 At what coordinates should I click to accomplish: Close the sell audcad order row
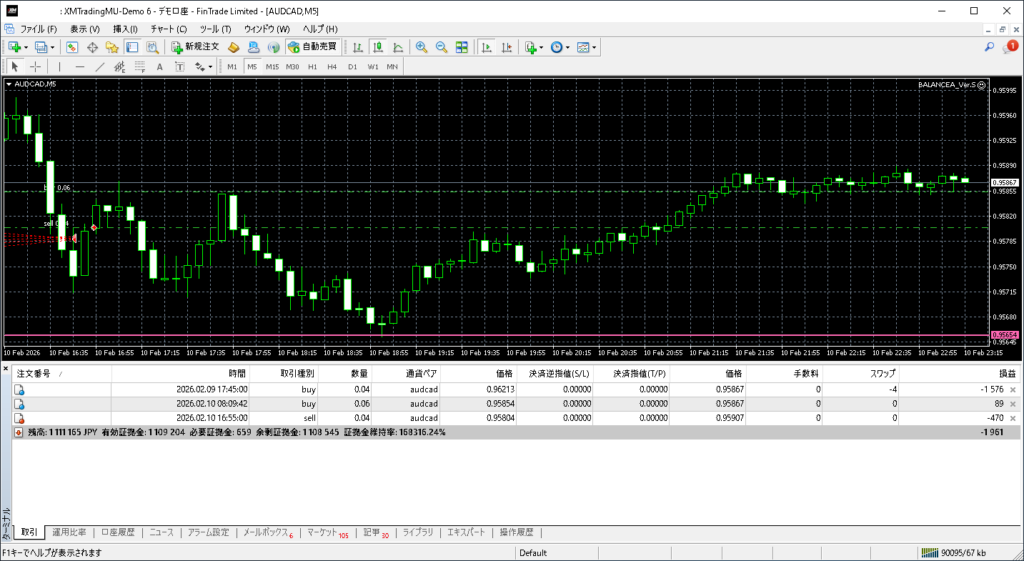pyautogui.click(x=1013, y=418)
